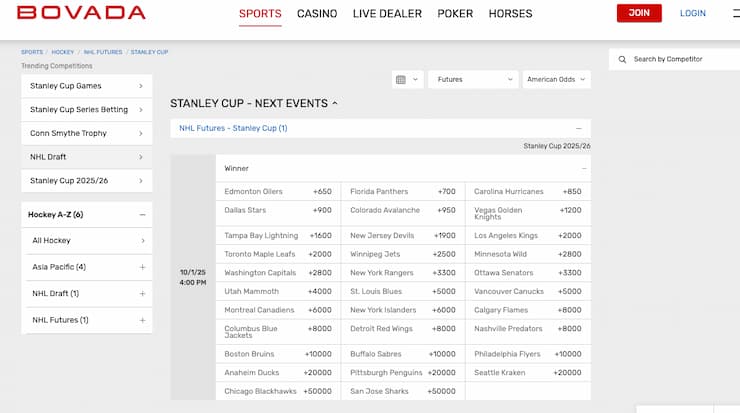Bet Colorado Avalanche at +950
The width and height of the screenshot is (740, 413).
click(403, 214)
